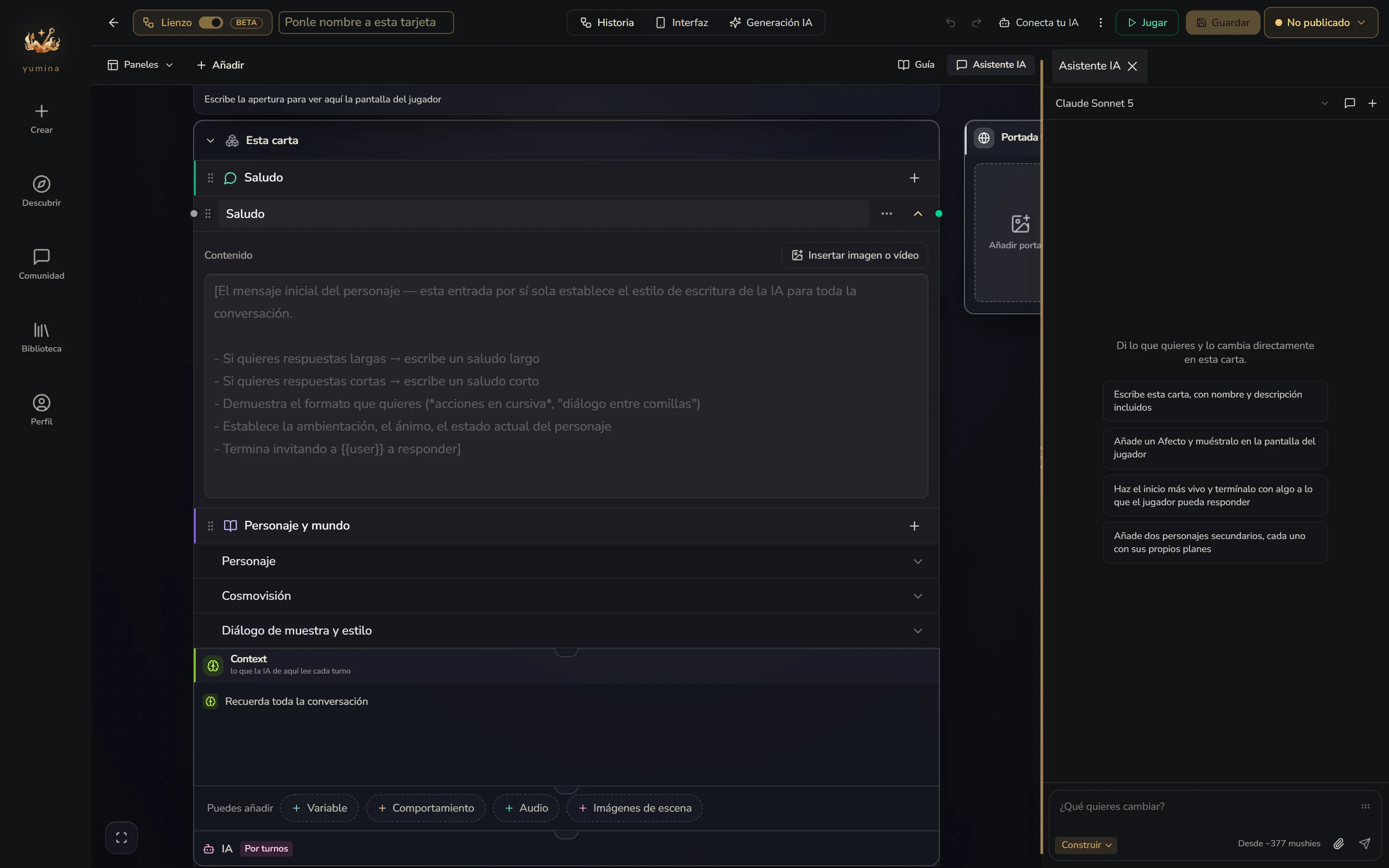This screenshot has width=1389, height=868.
Task: Add entry with plus in Saludo section
Action: click(914, 178)
